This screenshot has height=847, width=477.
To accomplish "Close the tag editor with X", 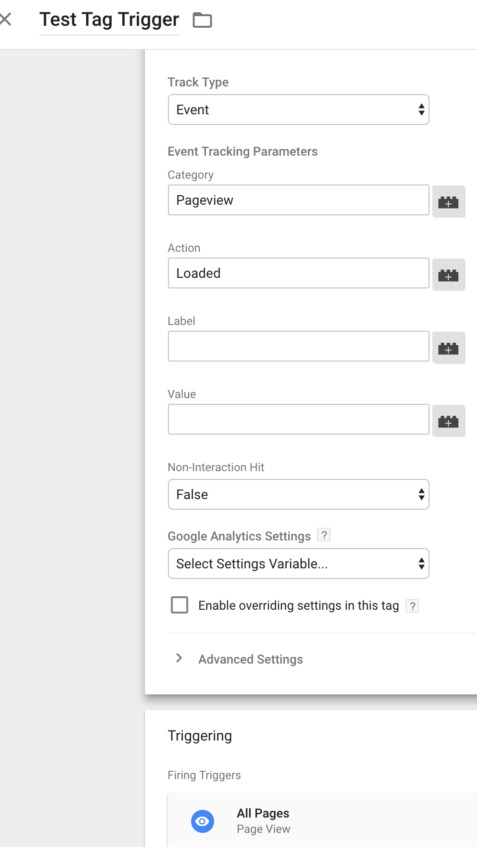I will [5, 20].
